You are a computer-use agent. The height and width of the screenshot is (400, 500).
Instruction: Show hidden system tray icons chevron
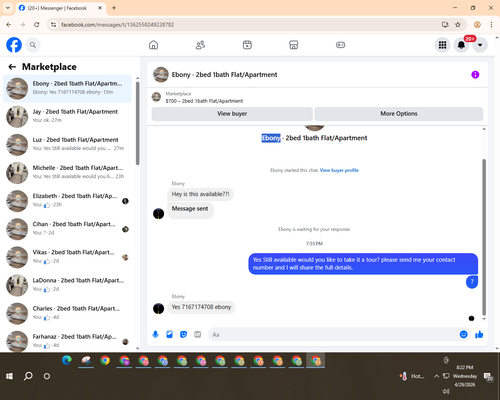point(436,376)
